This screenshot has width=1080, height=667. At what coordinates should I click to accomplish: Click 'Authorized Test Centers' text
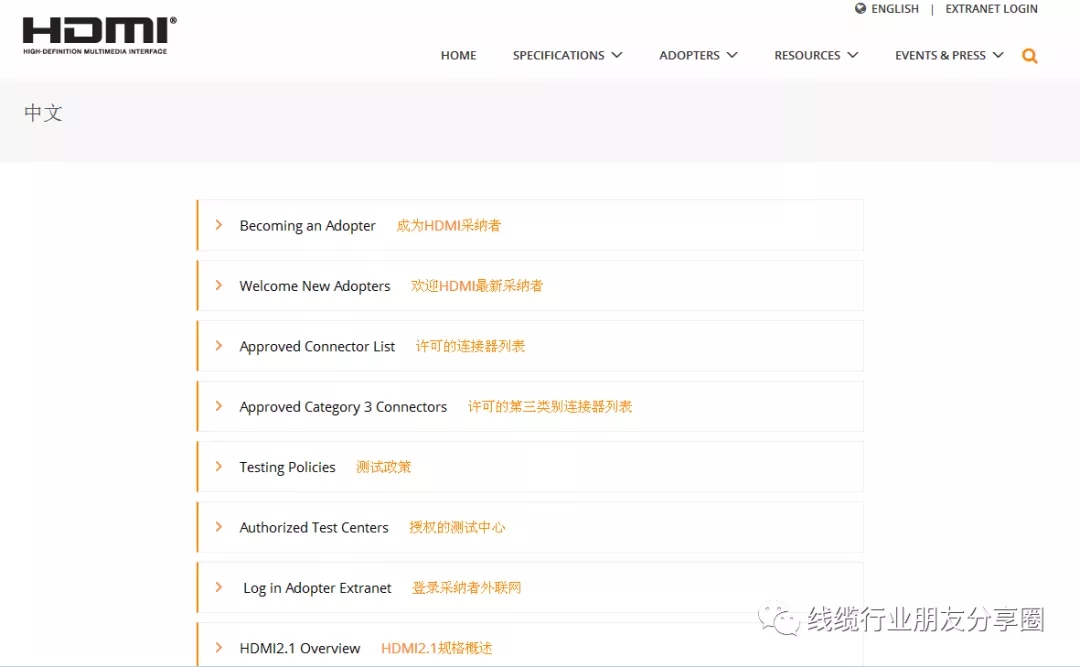[313, 528]
